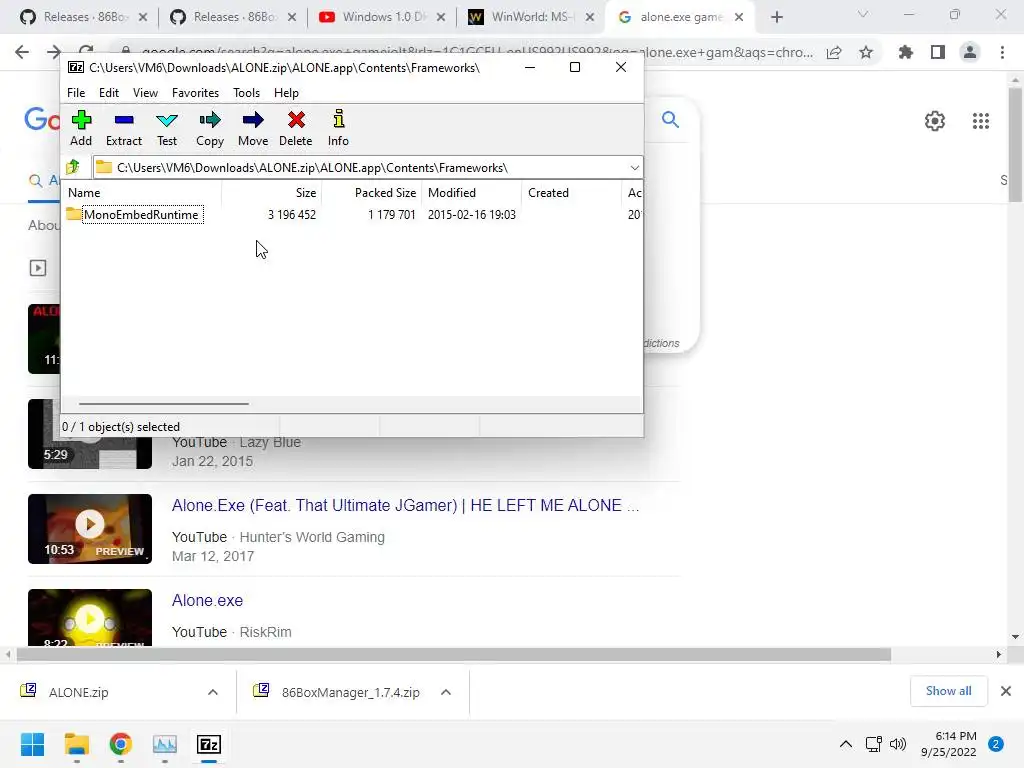The height and width of the screenshot is (768, 1024).
Task: Expand the 86BoxManager_1.7.4.zip download chevron
Action: coord(445,692)
